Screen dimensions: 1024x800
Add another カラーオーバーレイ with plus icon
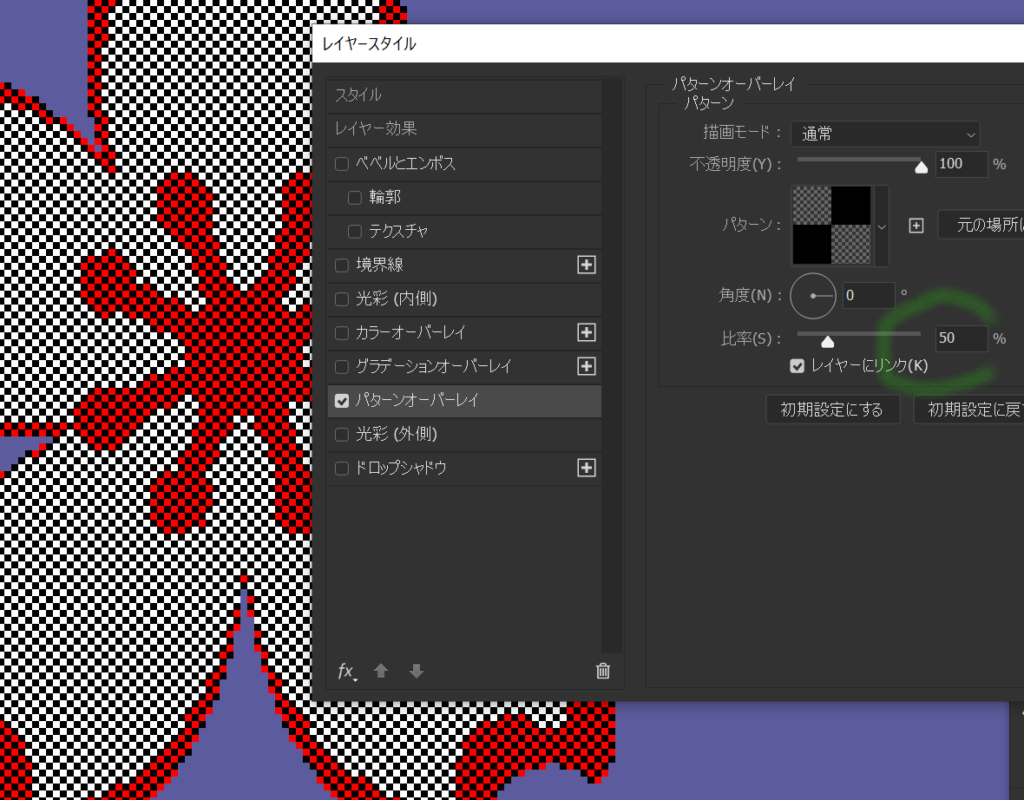coord(587,332)
